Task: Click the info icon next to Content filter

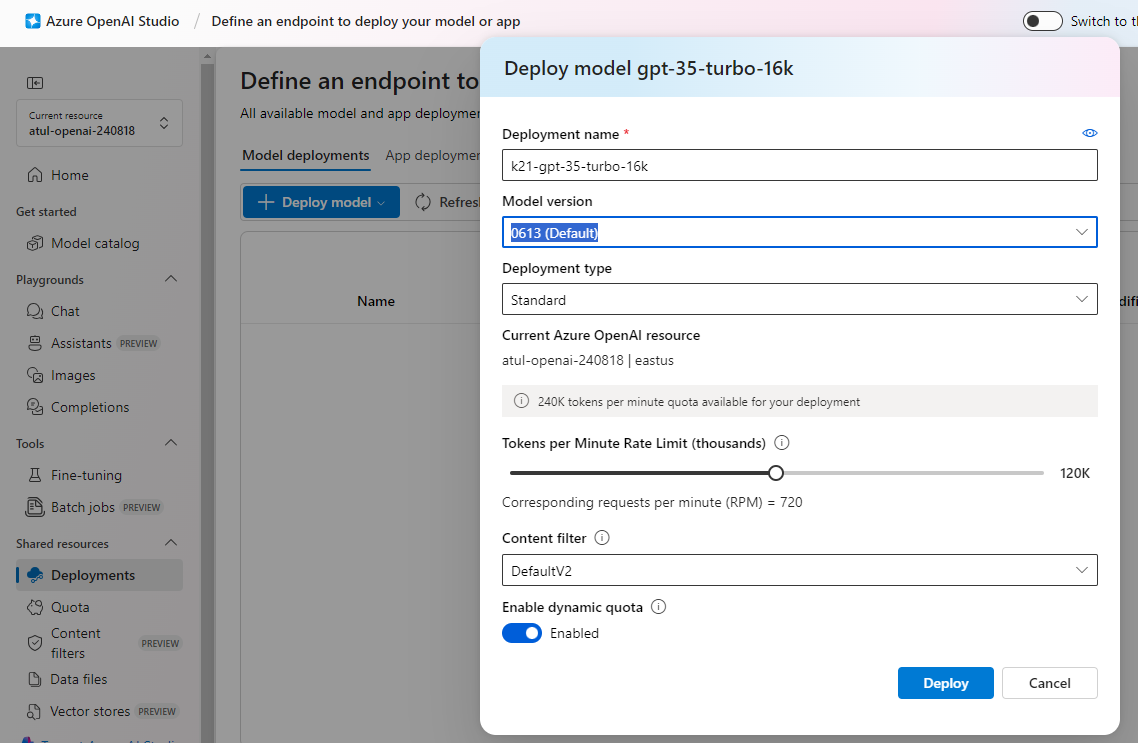Action: [x=602, y=538]
